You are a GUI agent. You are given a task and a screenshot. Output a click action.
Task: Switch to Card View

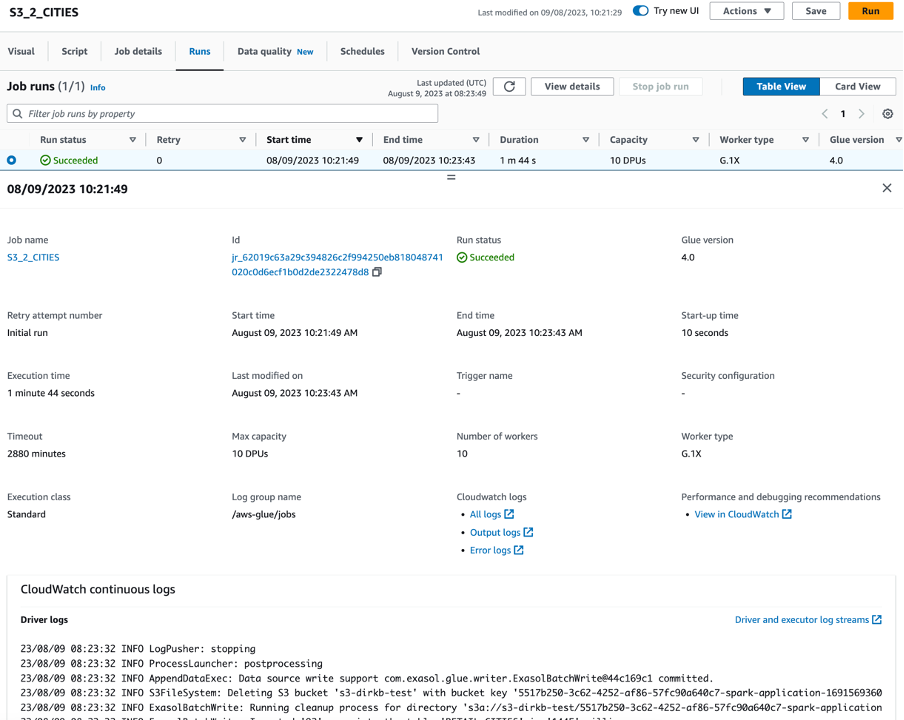[858, 86]
